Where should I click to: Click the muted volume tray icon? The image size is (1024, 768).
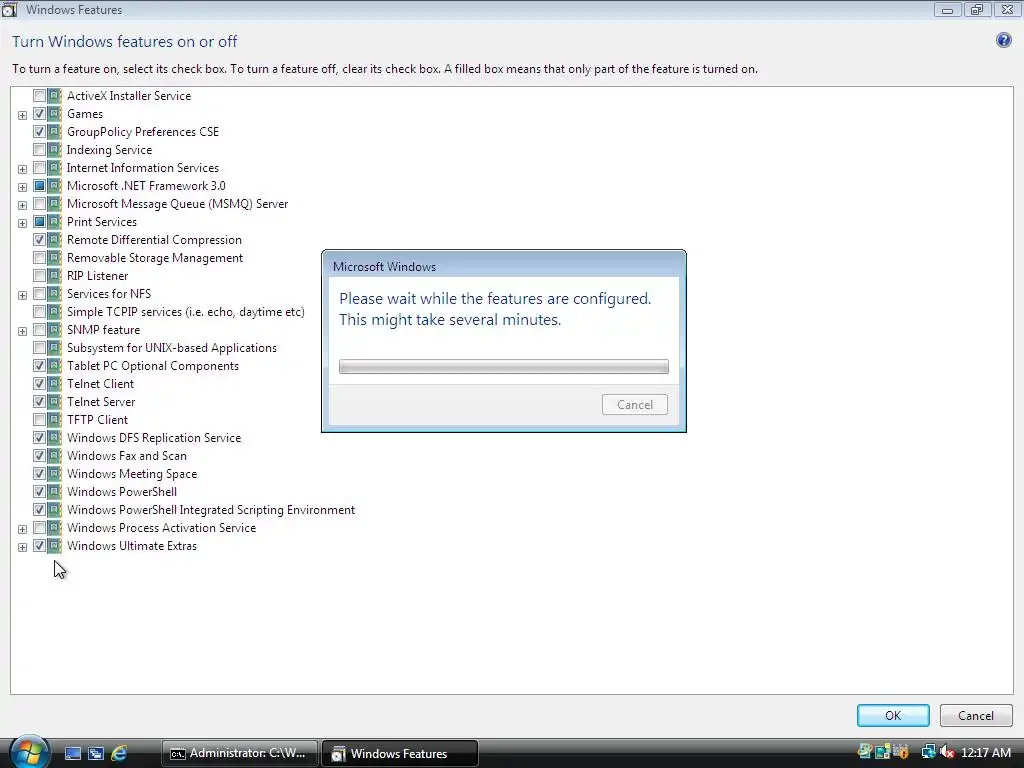click(947, 752)
